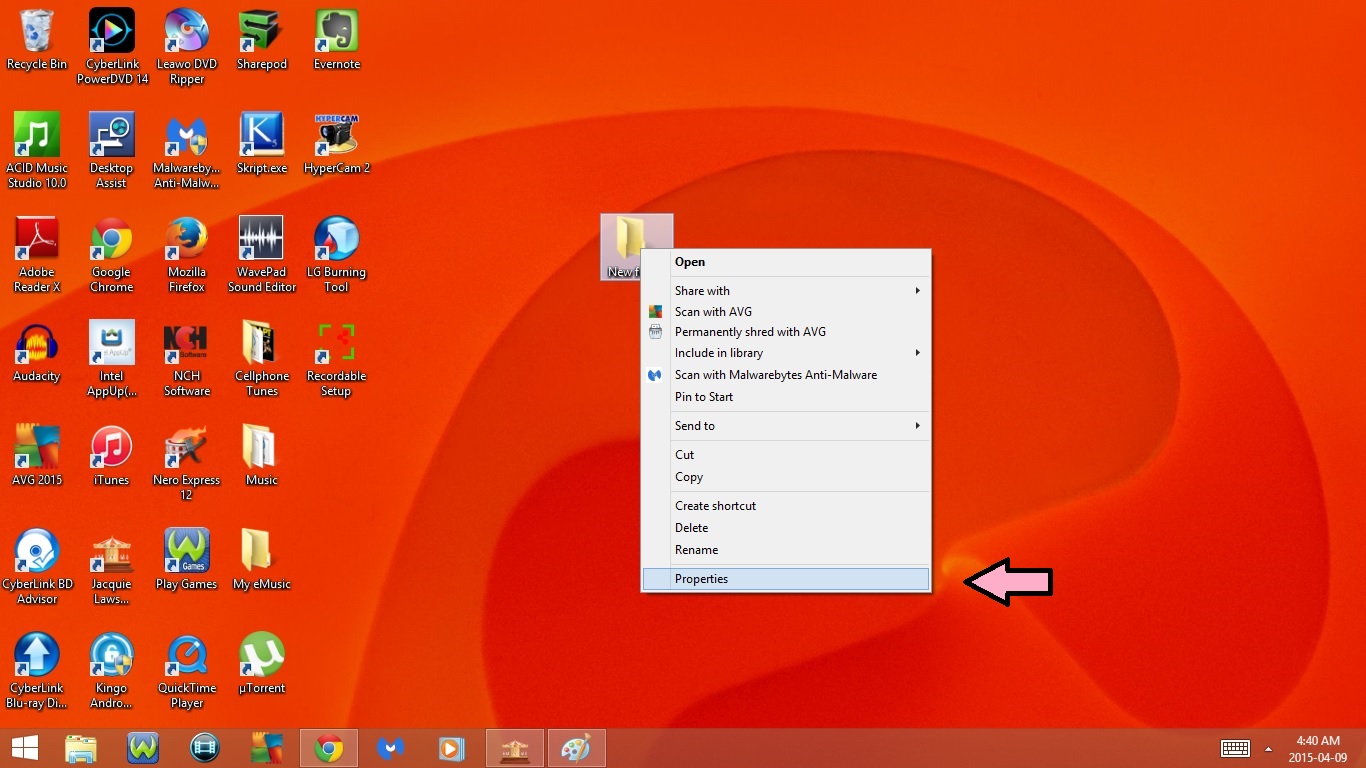Open Malwarebytes from the taskbar
This screenshot has height=768, width=1366.
coord(390,748)
